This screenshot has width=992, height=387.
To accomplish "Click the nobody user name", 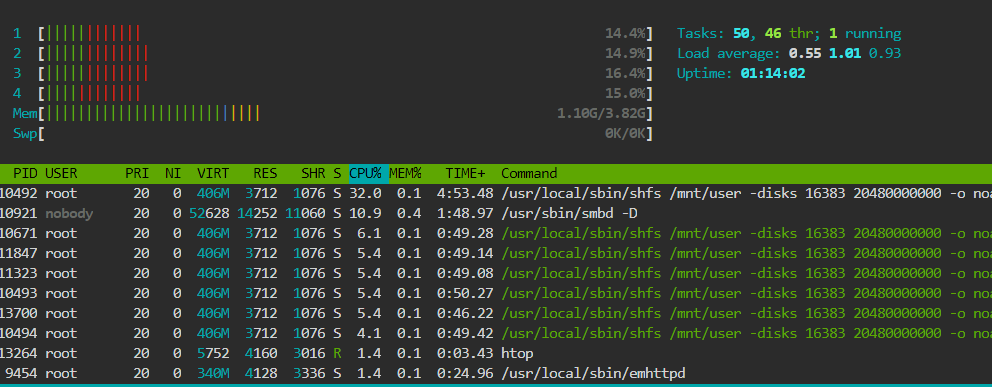I will 69,213.
